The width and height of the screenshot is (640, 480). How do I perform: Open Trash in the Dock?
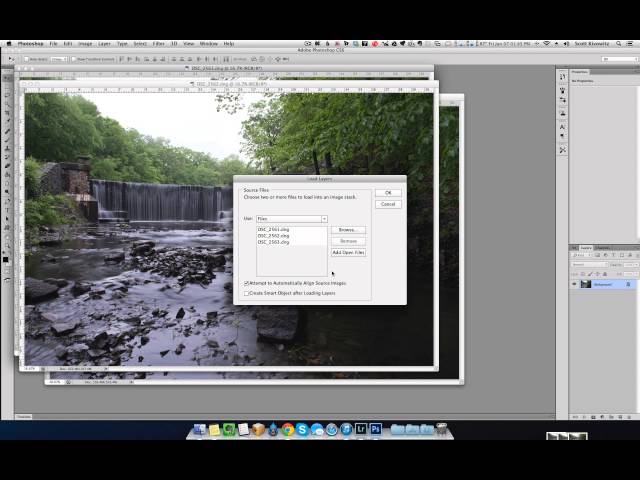[442, 429]
